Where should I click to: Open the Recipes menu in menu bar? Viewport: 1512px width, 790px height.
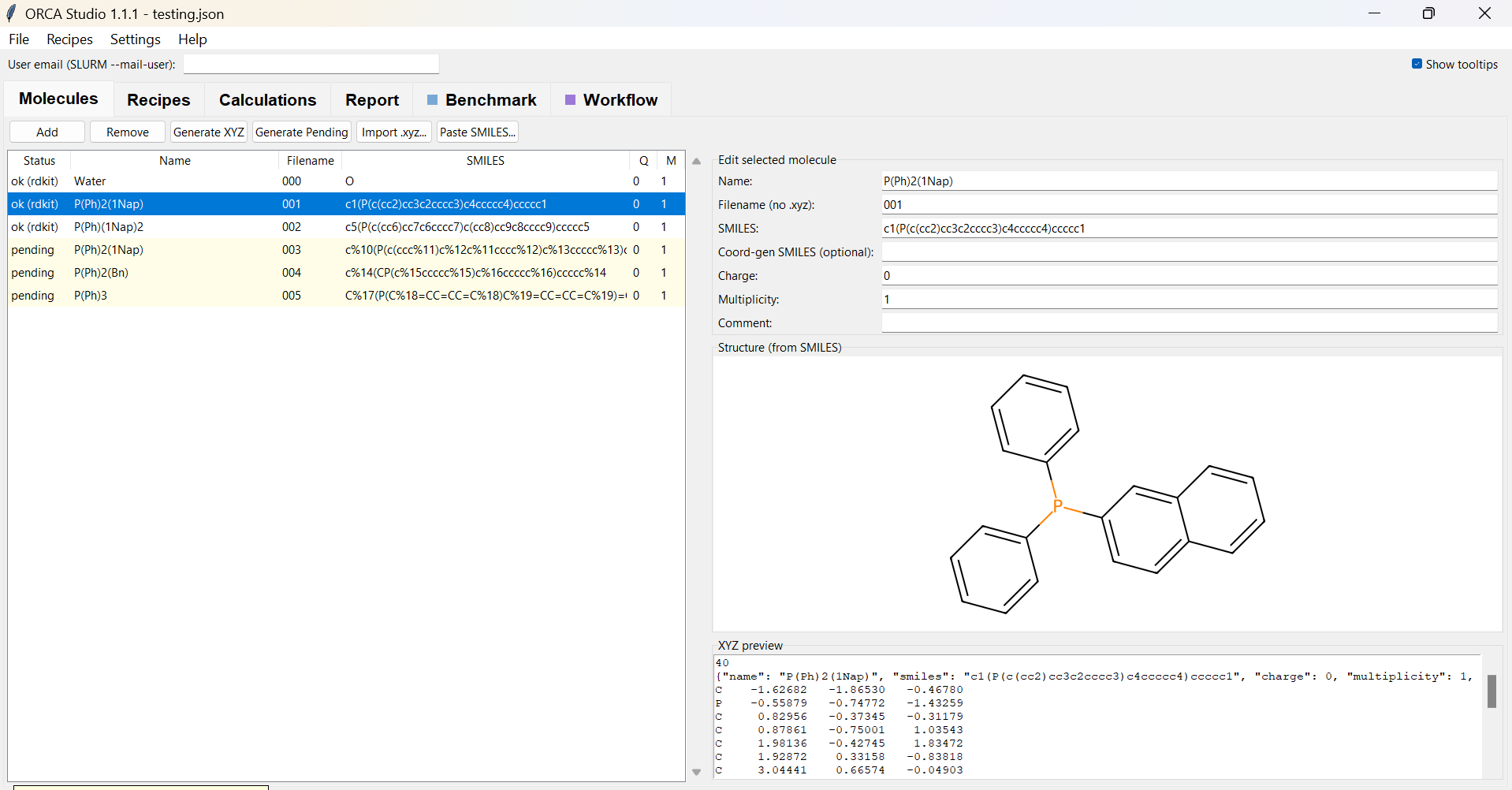69,39
